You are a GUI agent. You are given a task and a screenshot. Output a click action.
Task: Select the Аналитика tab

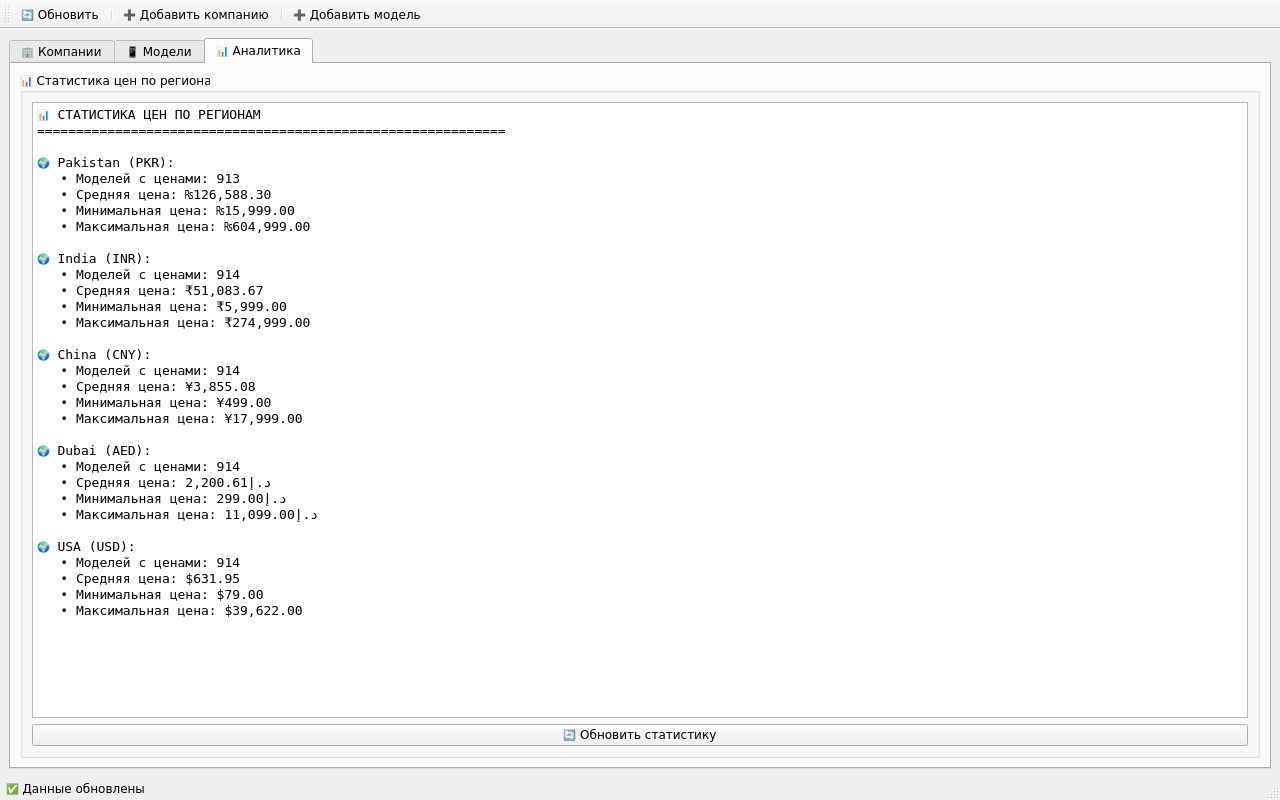258,51
